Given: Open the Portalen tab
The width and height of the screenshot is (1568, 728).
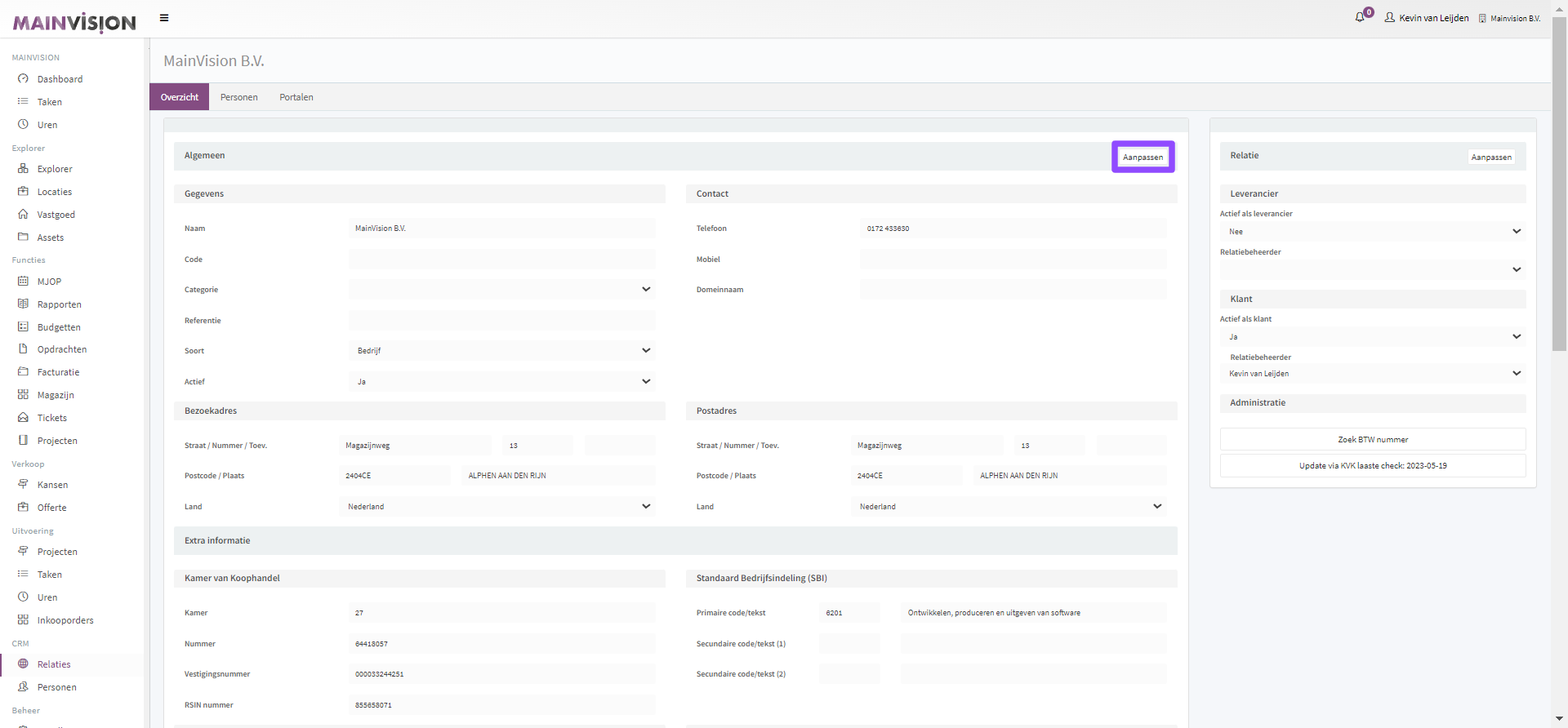Looking at the screenshot, I should pos(296,97).
